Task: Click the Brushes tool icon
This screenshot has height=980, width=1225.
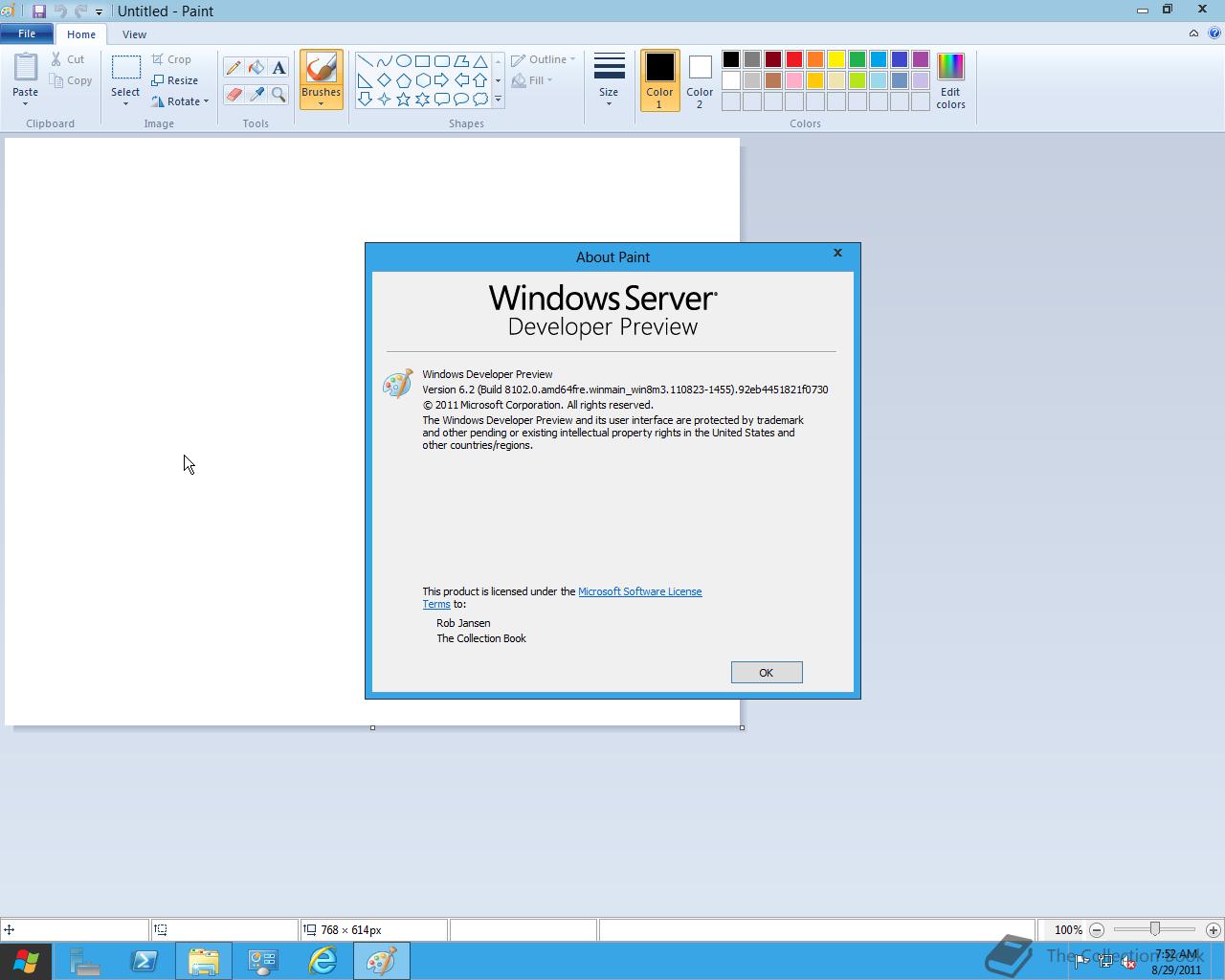Action: pos(321,68)
